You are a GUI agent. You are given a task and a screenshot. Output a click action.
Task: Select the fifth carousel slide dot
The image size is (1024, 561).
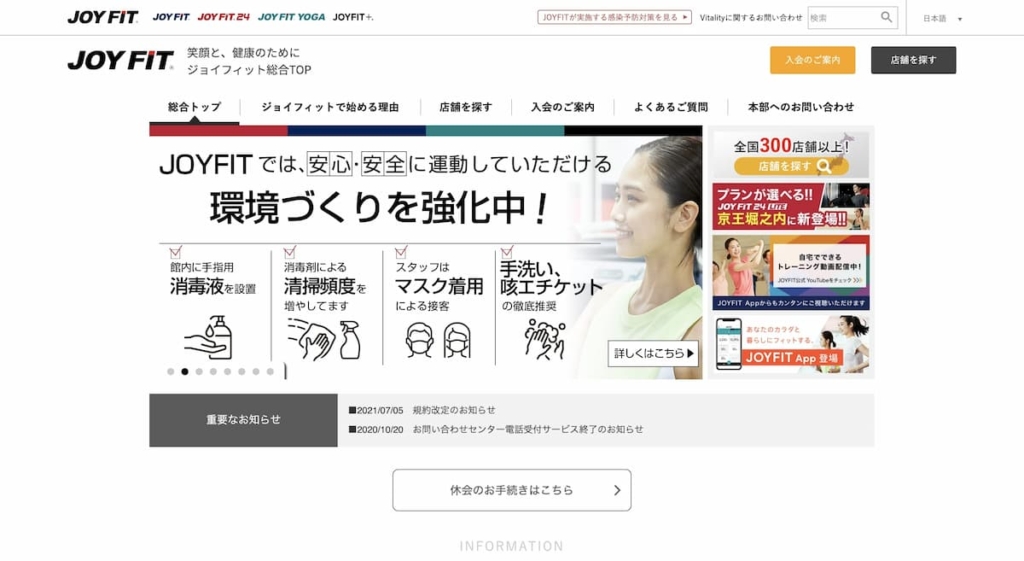point(227,372)
